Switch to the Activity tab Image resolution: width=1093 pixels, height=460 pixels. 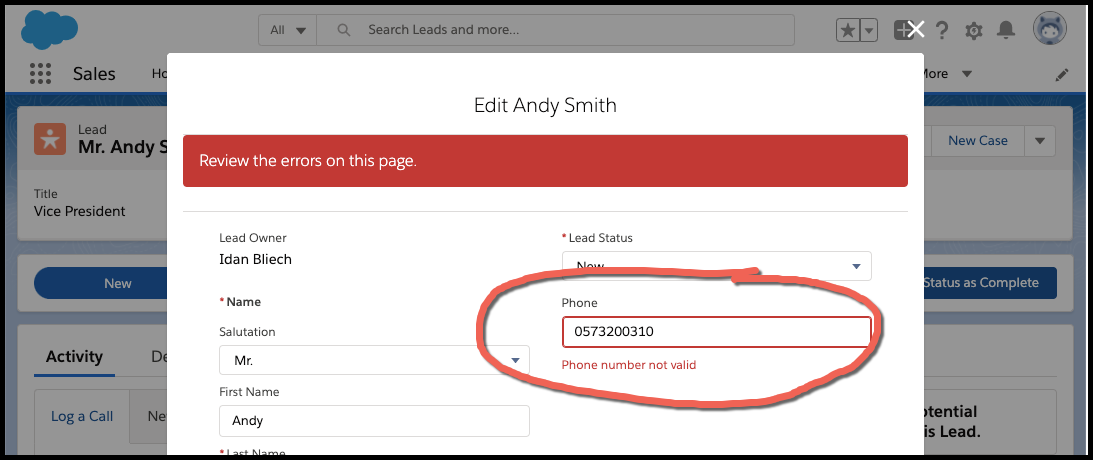click(x=74, y=357)
